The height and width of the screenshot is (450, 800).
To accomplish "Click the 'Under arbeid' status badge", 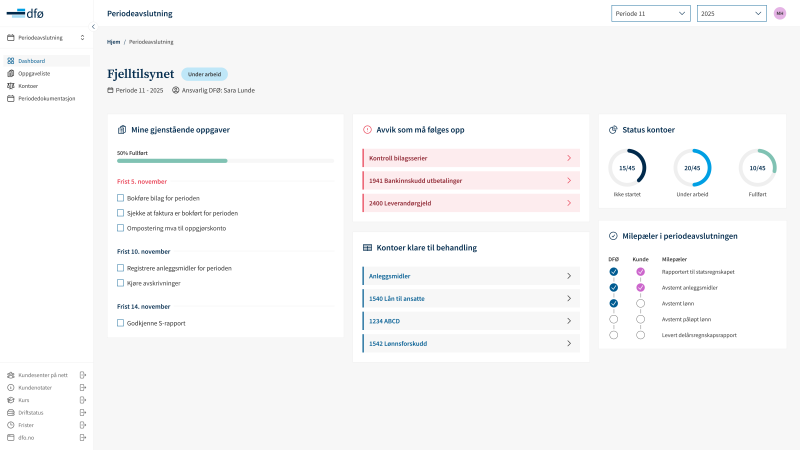I will coord(205,74).
